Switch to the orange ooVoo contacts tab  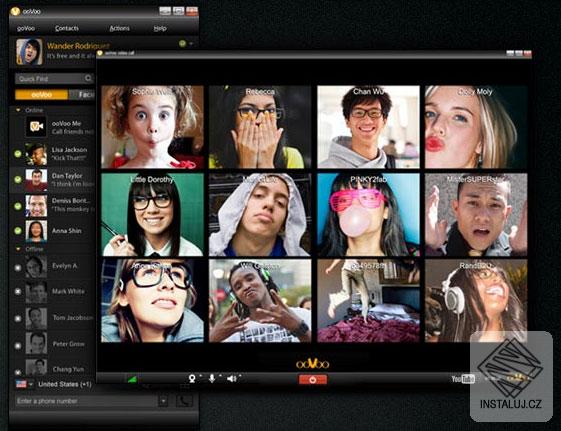(x=42, y=95)
